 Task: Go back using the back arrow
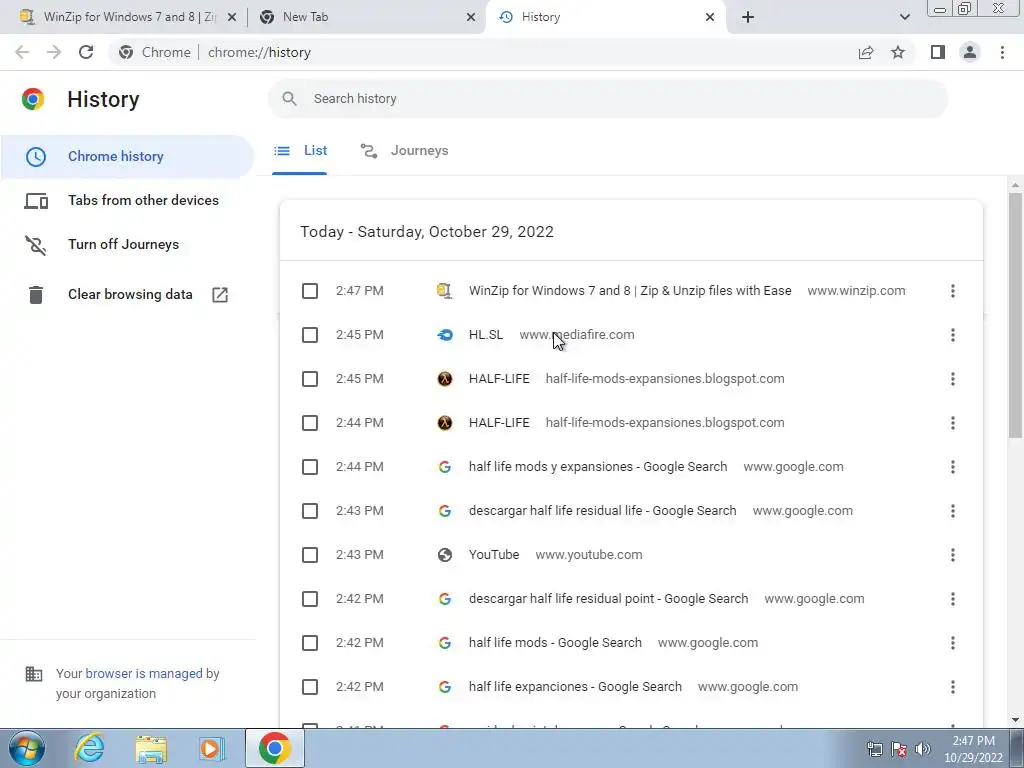click(22, 52)
